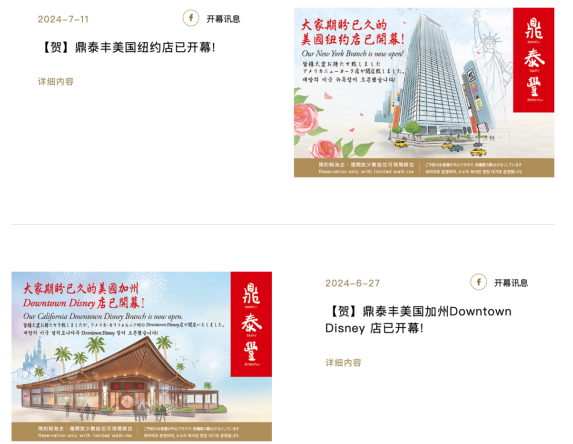Open the New York skyscraper banner image
Screen dimensions: 573x444
click(424, 92)
